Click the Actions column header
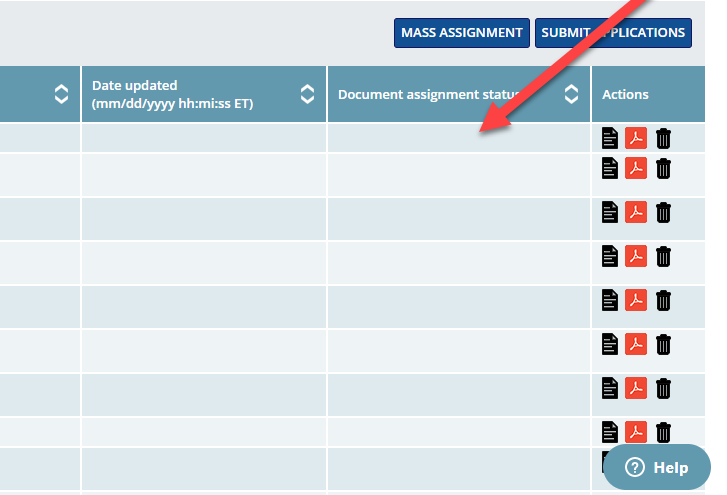Screen dimensions: 727x495 pyautogui.click(x=625, y=94)
